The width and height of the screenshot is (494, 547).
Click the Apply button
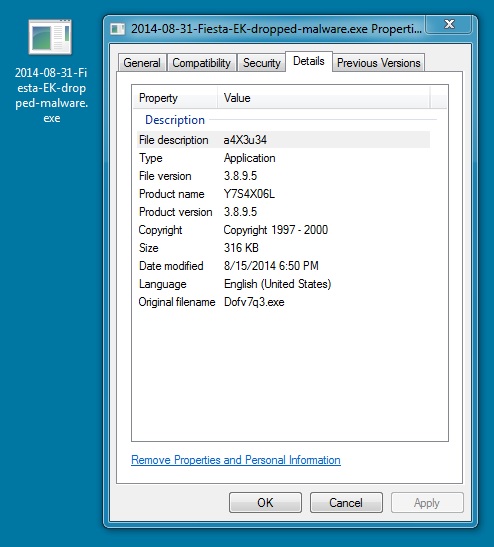[427, 503]
